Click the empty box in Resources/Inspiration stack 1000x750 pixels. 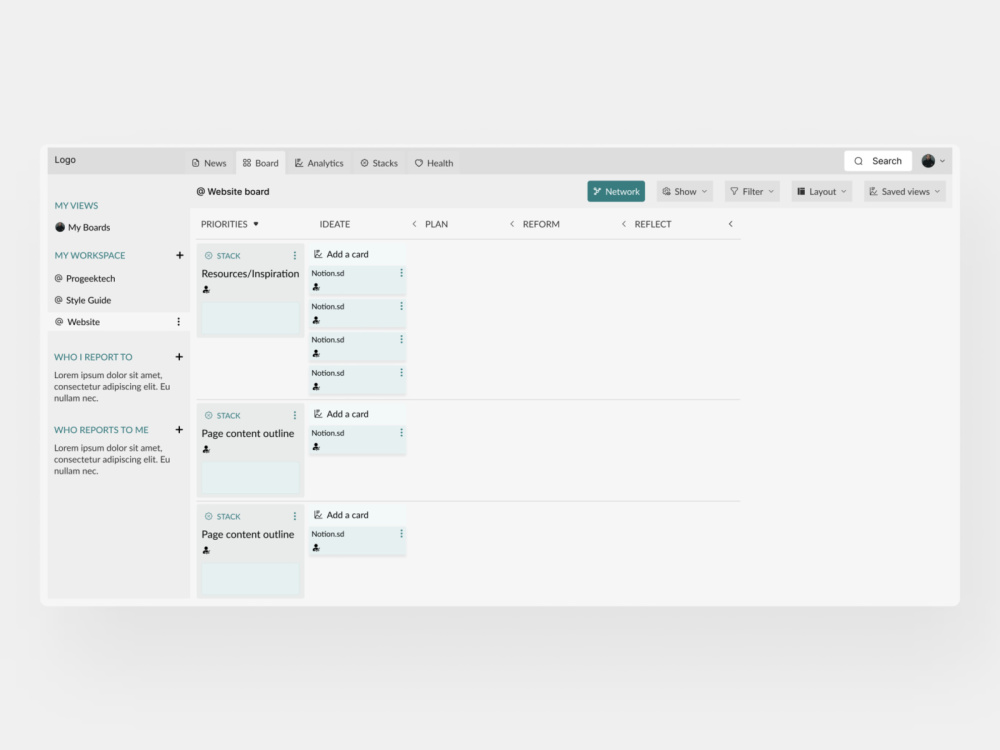click(250, 318)
